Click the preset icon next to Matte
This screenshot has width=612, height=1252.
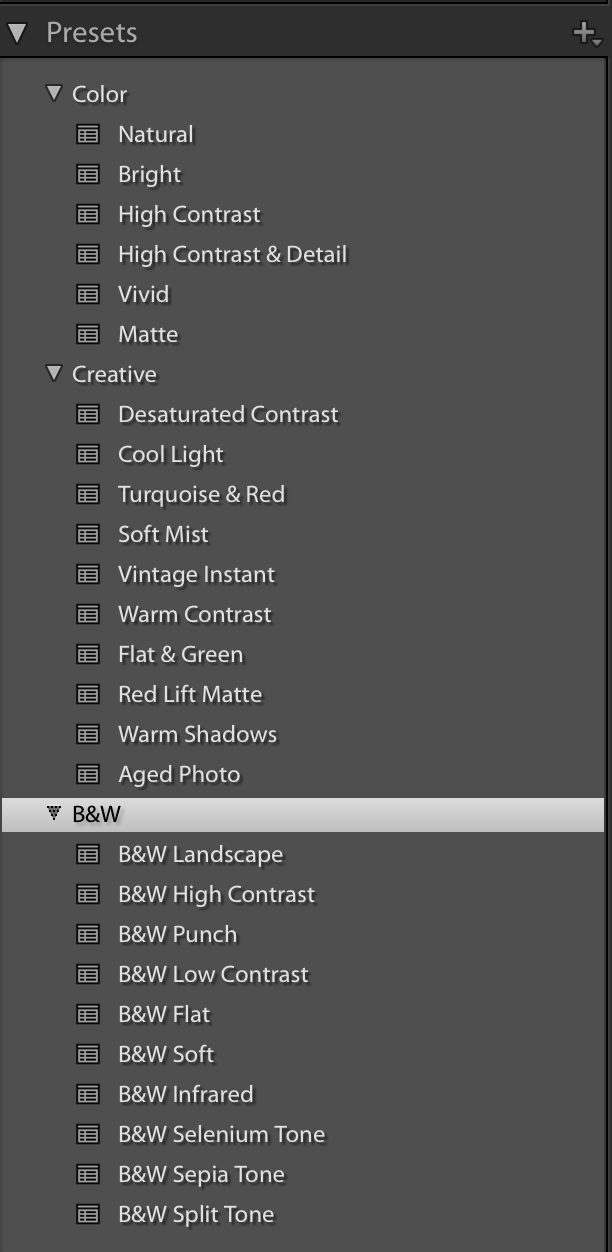coord(88,334)
